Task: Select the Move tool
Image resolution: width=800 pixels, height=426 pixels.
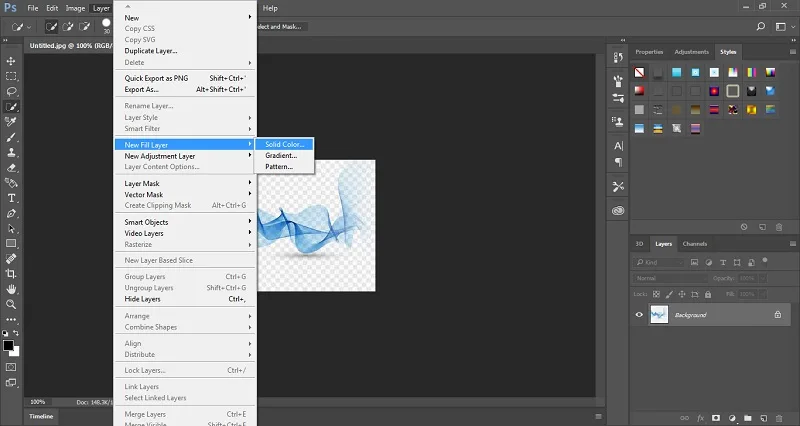Action: pyautogui.click(x=11, y=61)
